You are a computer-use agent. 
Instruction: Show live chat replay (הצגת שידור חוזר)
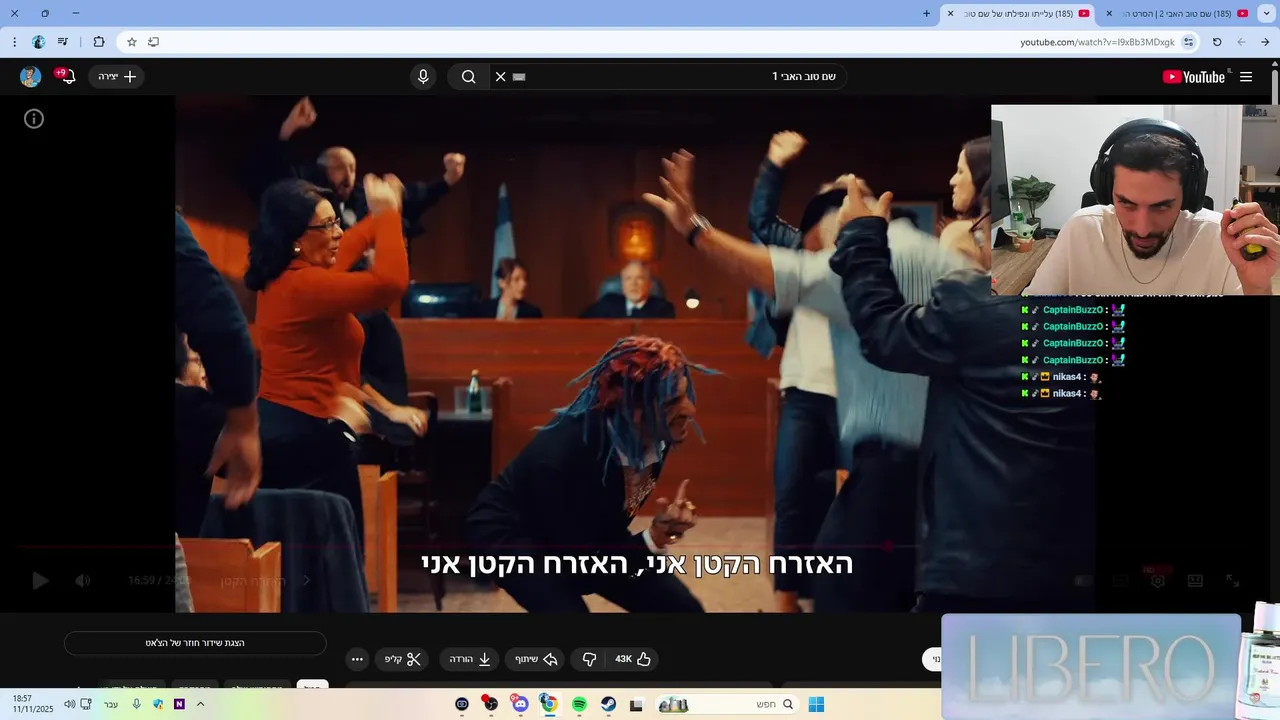click(195, 643)
